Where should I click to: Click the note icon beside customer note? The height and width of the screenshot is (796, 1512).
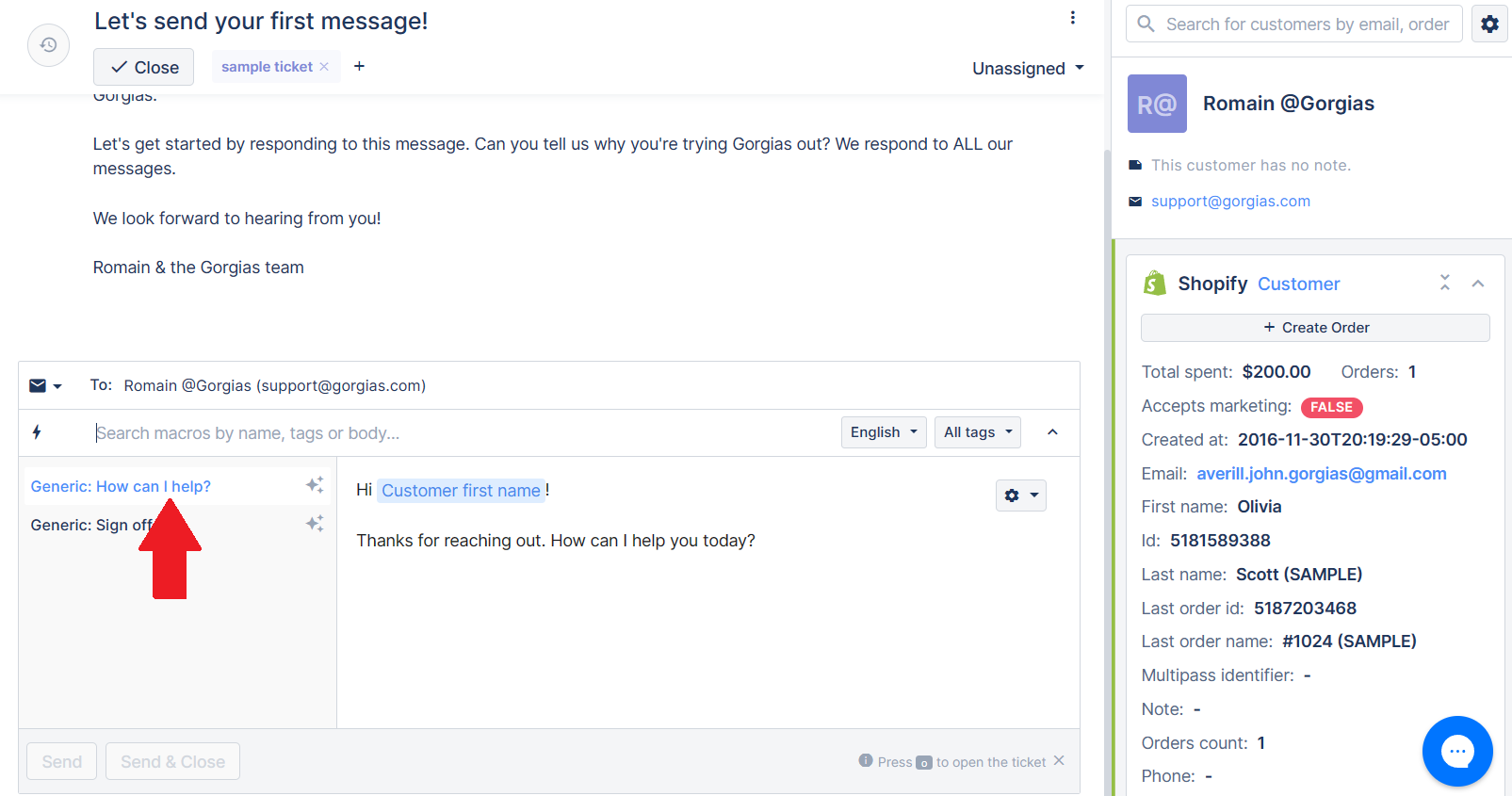[1135, 166]
